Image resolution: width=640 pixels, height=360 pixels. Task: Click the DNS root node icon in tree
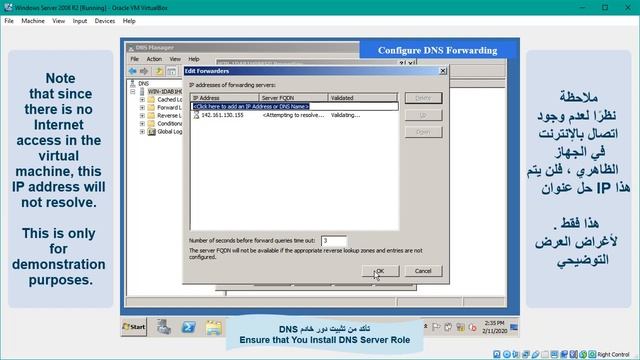click(132, 83)
